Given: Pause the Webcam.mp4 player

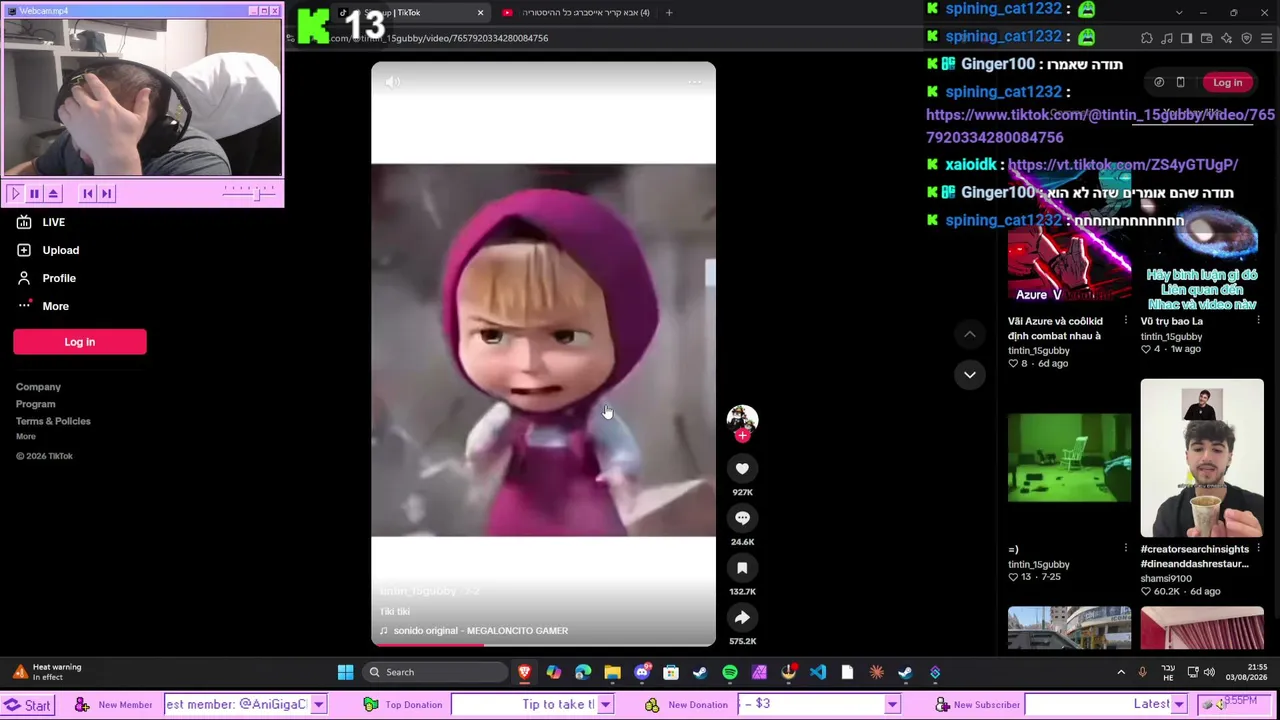Looking at the screenshot, I should pyautogui.click(x=34, y=193).
